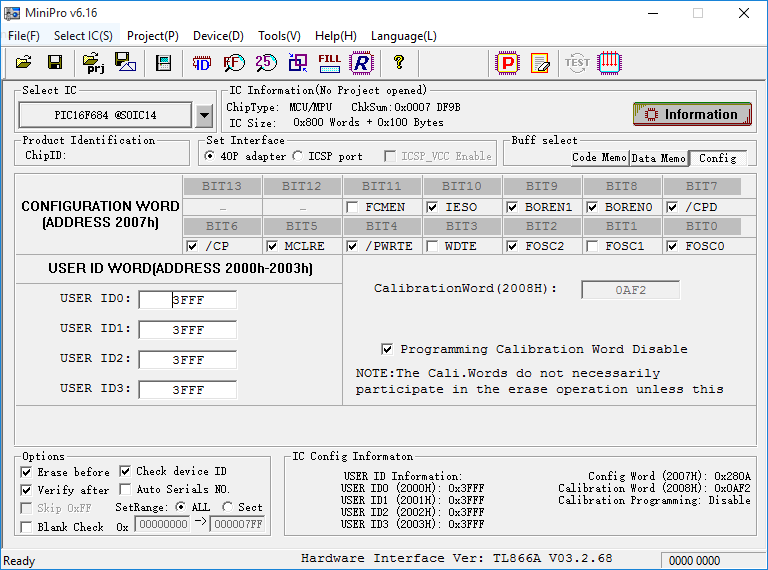
Task: Expand the Select IC dropdown arrow
Action: [204, 115]
